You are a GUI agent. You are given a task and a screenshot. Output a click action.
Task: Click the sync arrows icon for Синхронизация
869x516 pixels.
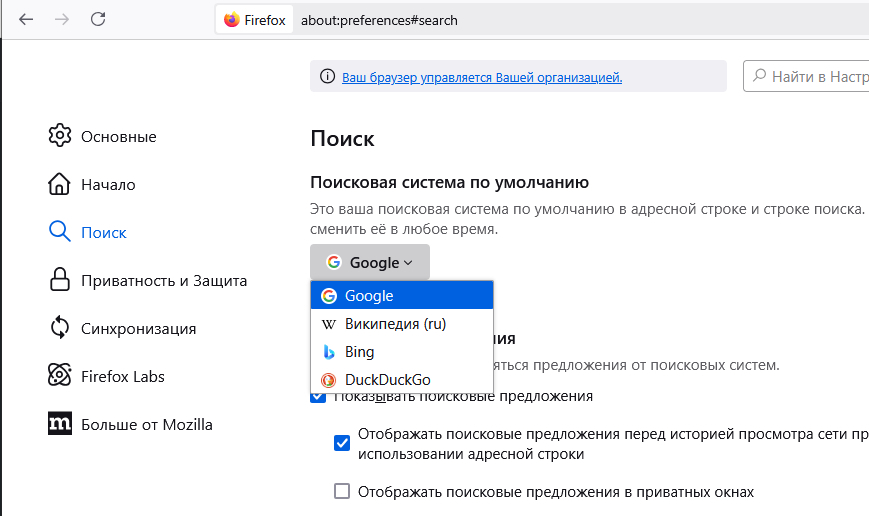coord(60,328)
